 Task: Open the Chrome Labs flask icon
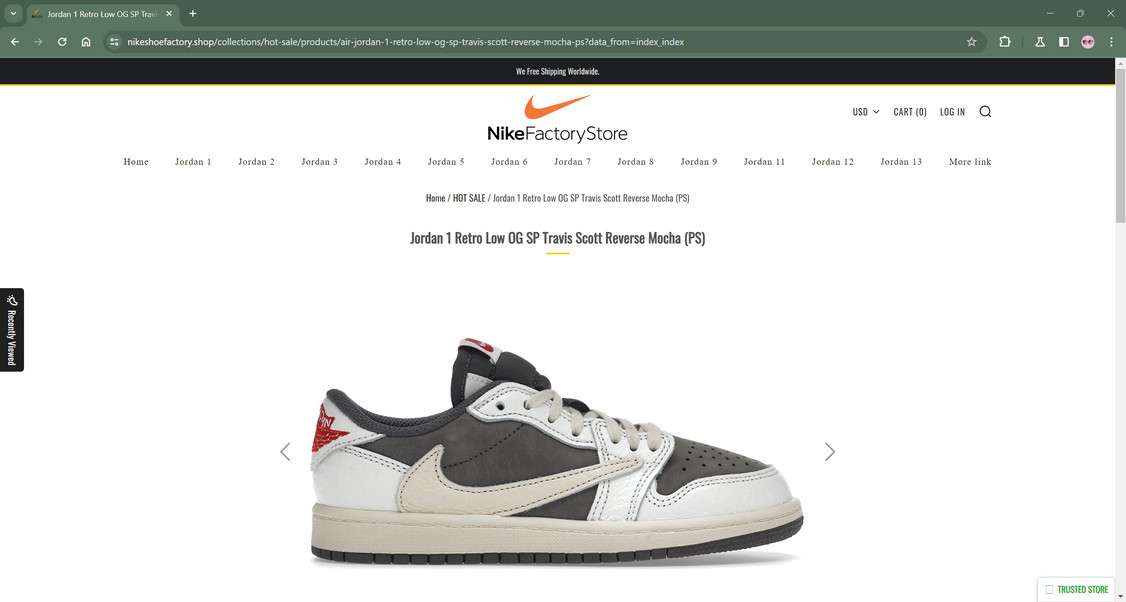pyautogui.click(x=1040, y=42)
